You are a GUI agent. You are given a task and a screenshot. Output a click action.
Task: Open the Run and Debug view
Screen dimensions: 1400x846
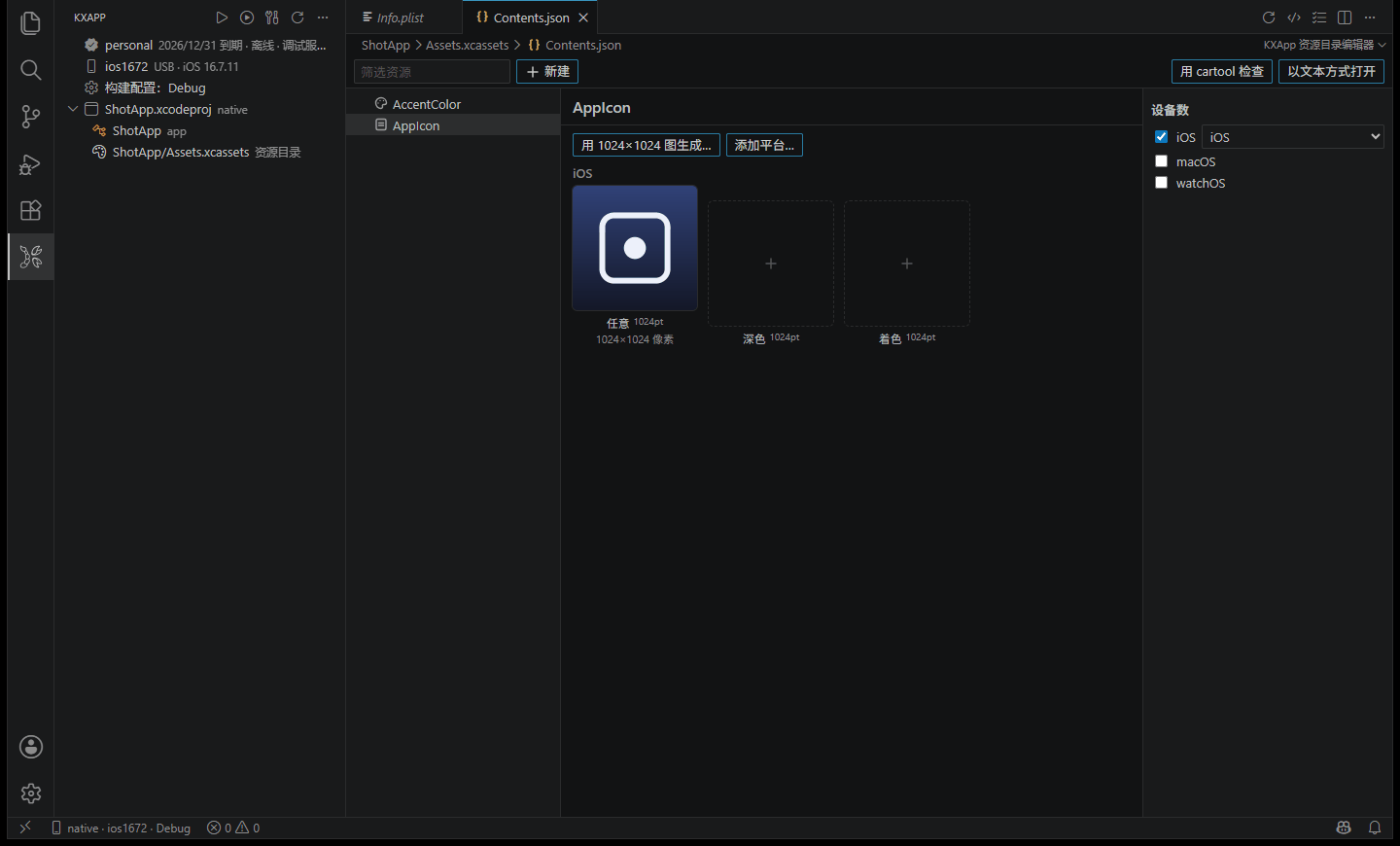(31, 163)
